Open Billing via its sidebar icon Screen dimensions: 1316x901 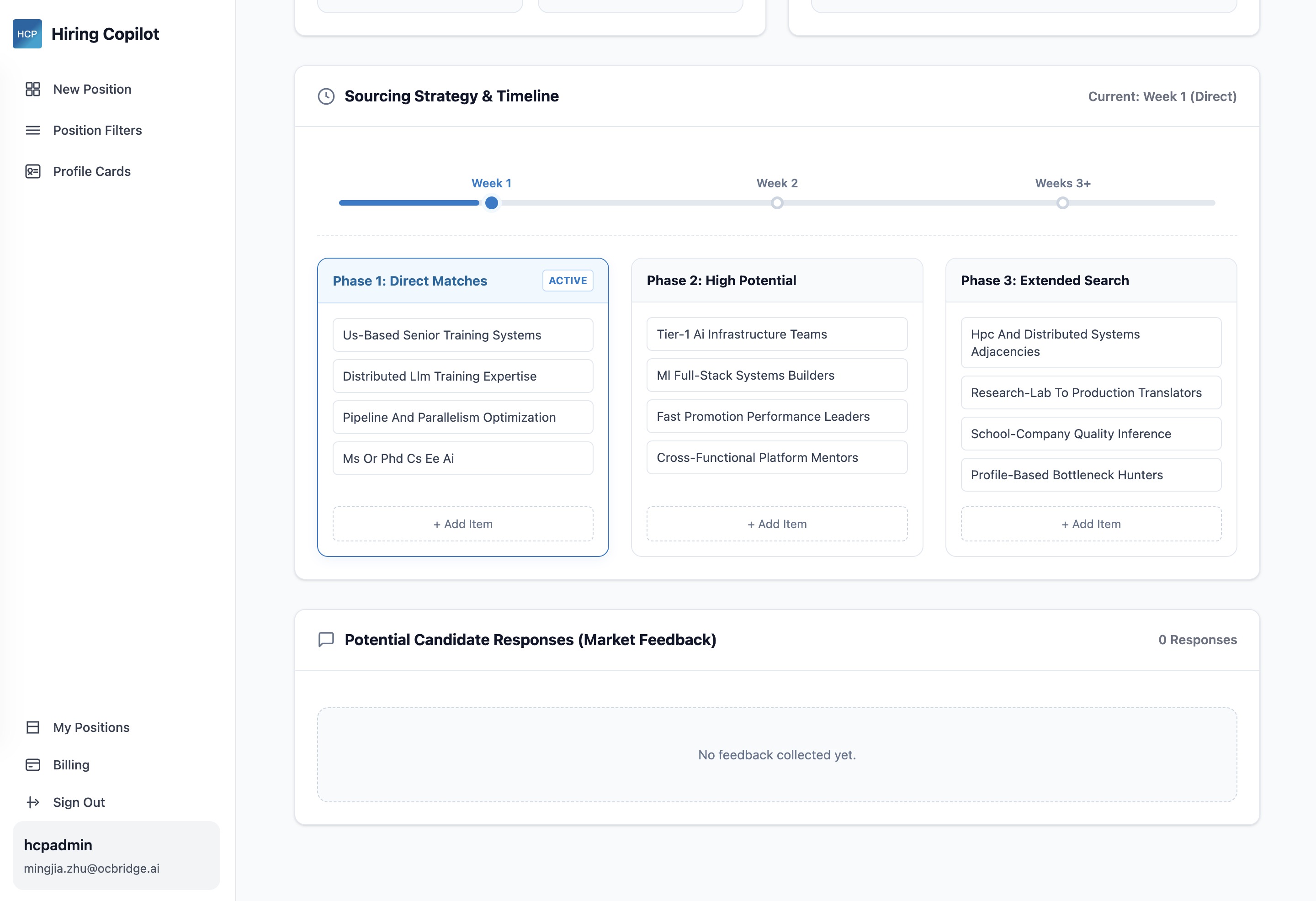coord(32,764)
